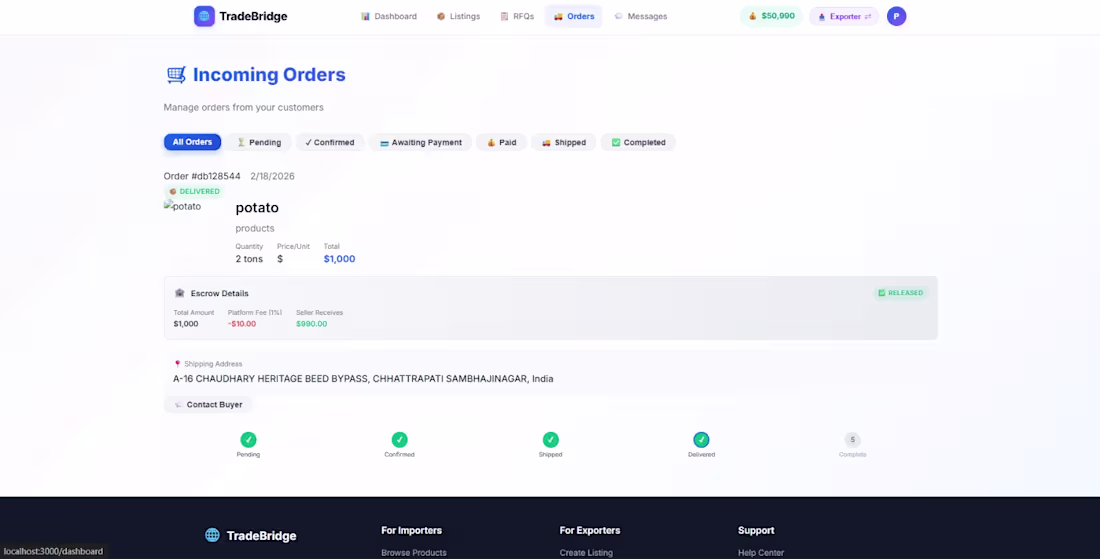Click the Pending step checkmark circle
Viewport: 1100px width, 559px height.
[248, 440]
